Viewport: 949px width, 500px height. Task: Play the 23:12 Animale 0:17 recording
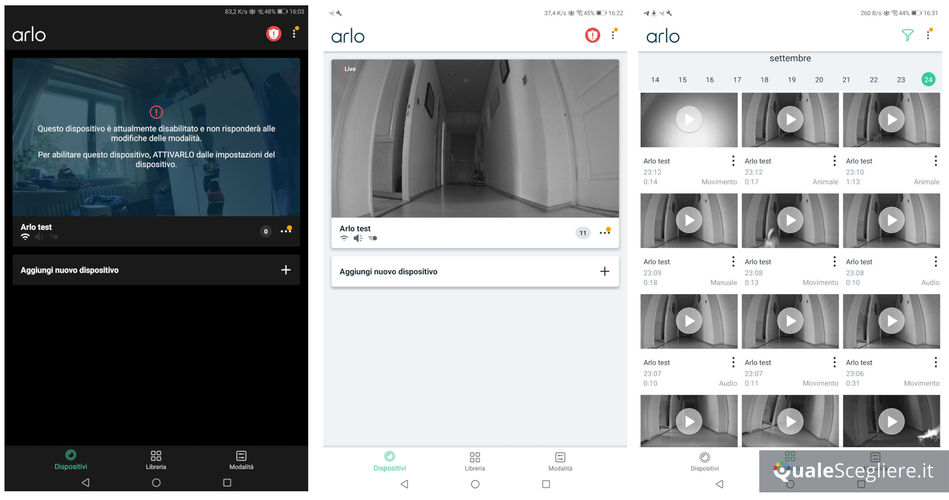pos(790,119)
